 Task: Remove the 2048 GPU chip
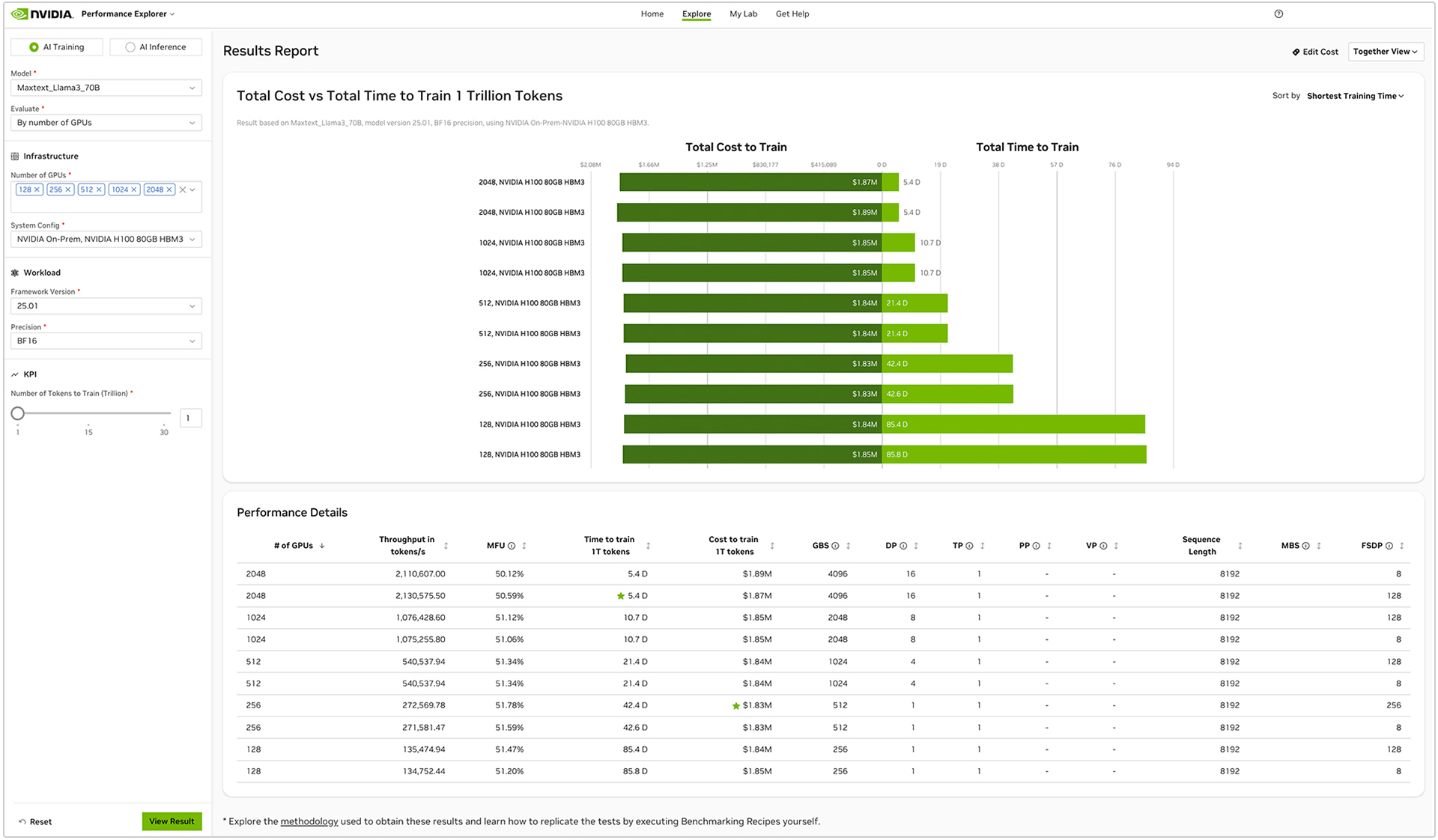[169, 189]
